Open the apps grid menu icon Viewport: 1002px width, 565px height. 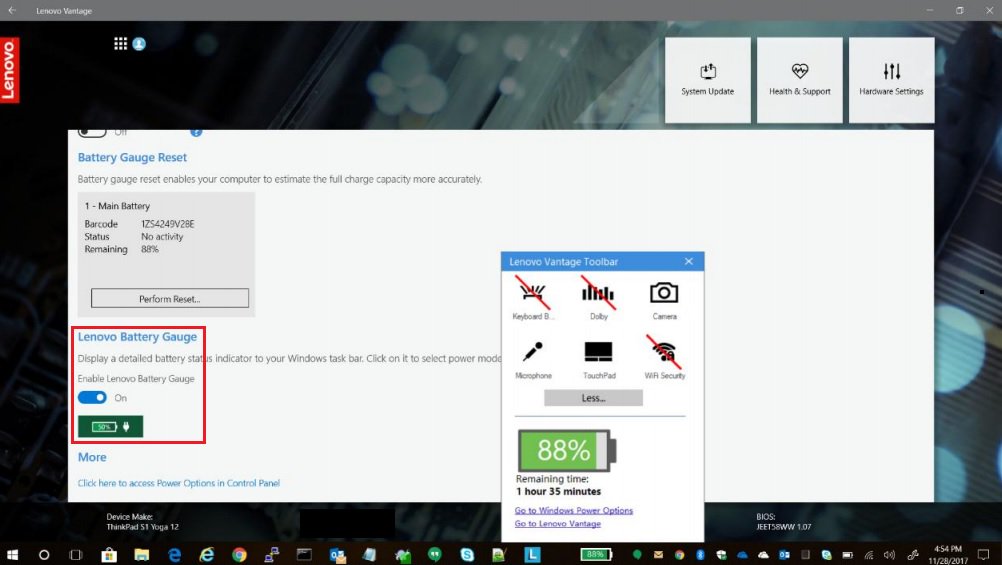coord(120,43)
